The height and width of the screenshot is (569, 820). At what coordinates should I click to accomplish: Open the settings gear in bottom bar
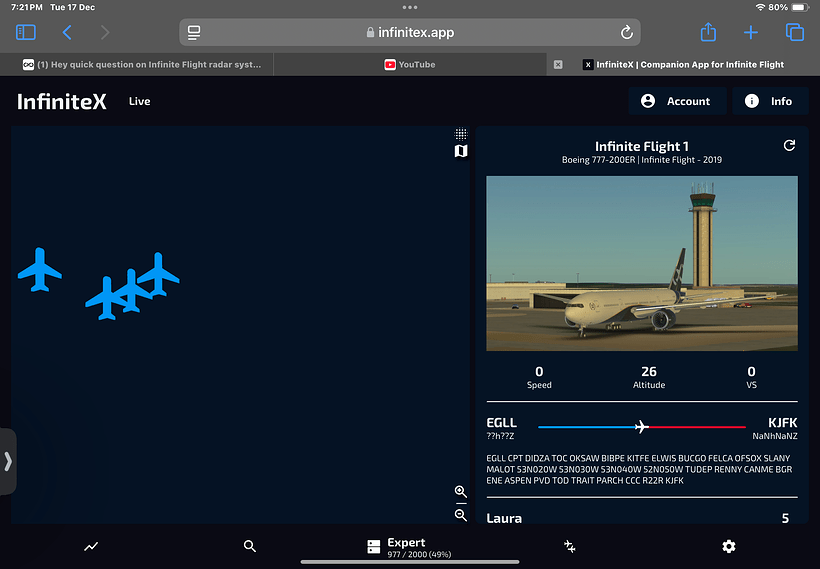(729, 547)
